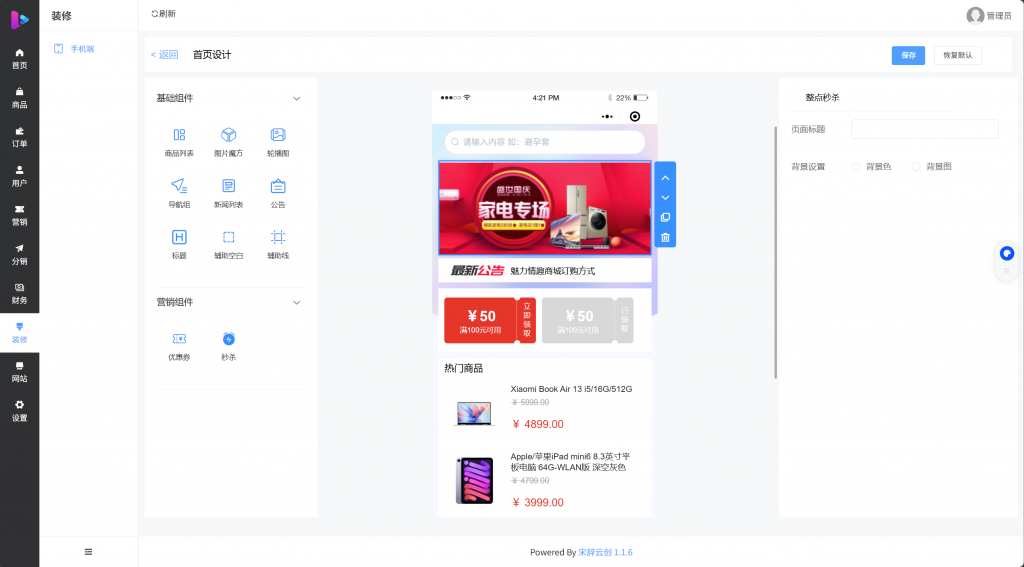The height and width of the screenshot is (567, 1024).
Task: Click the 返回 back link
Action: 165,55
